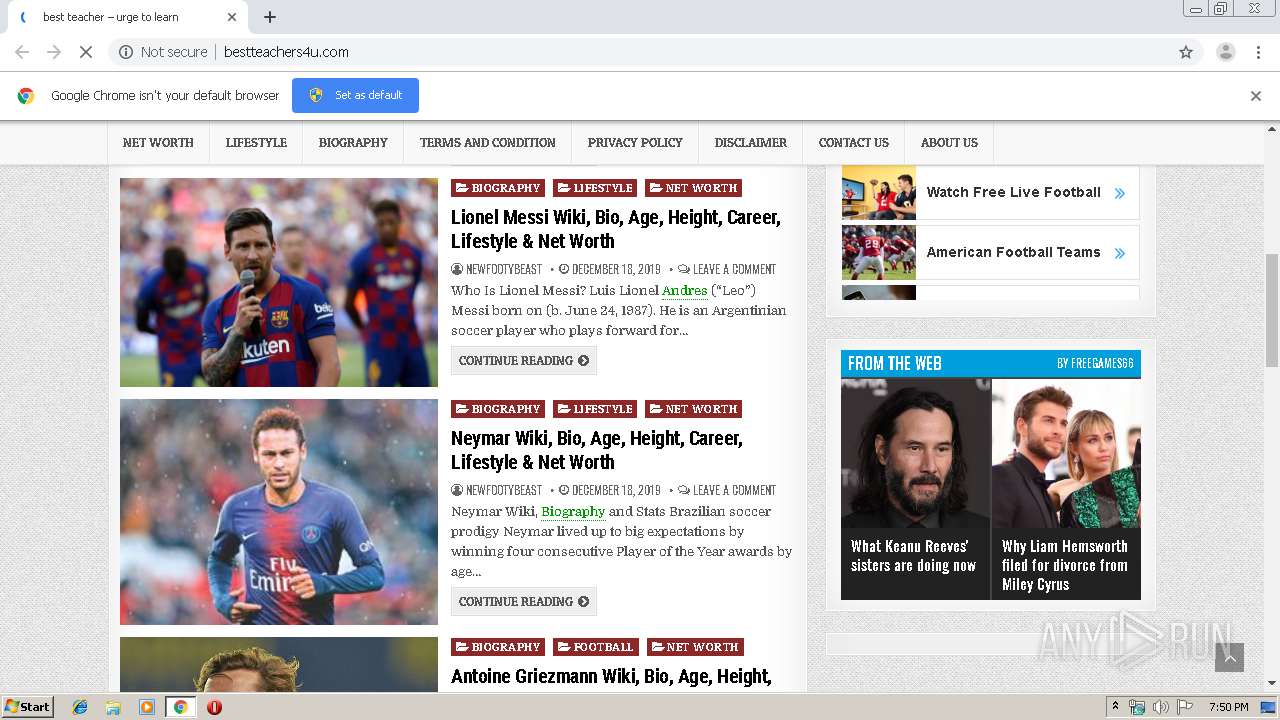Screen dimensions: 1280x720
Task: Open Neymar article thumbnail
Action: 279,512
